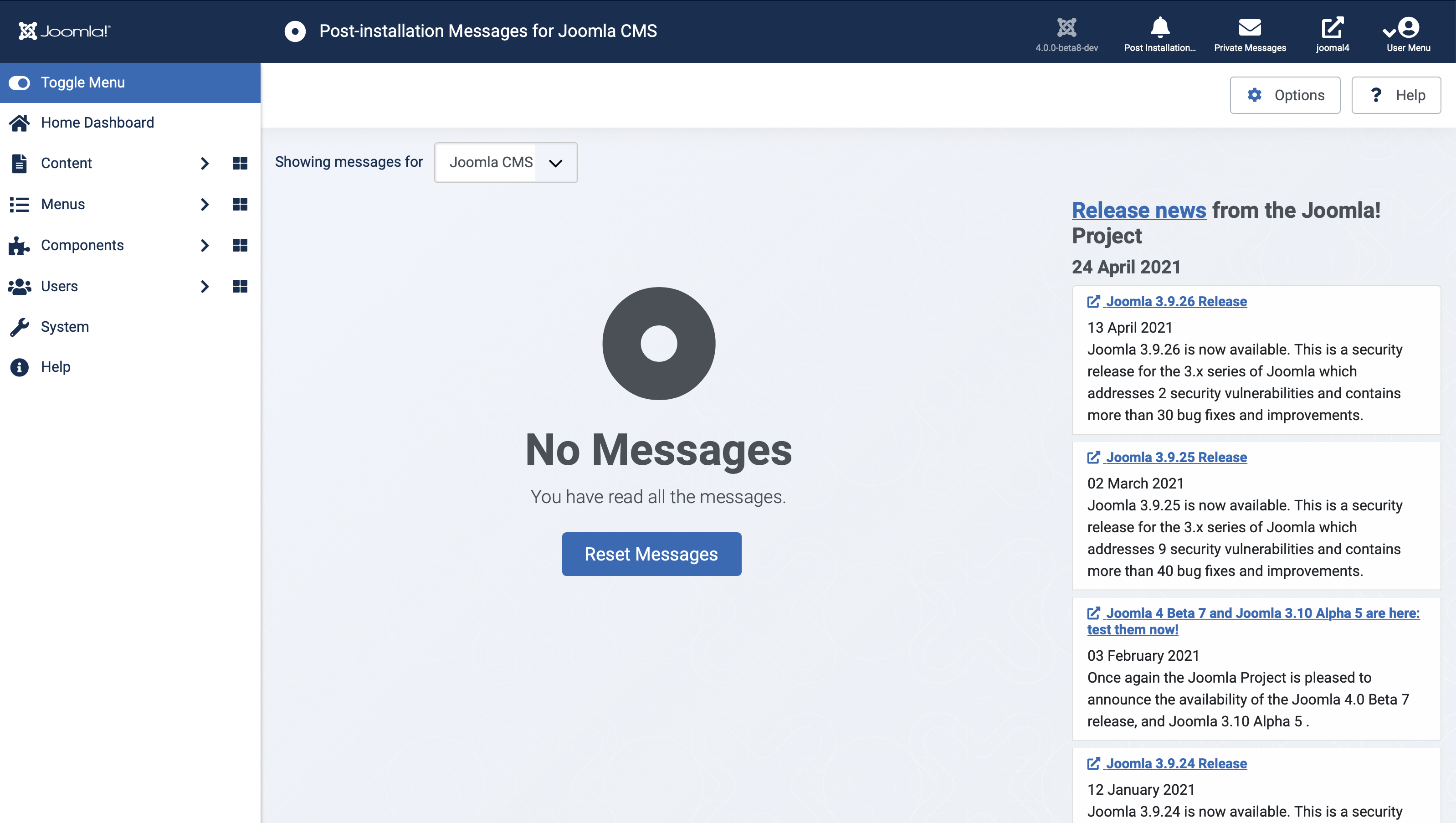Open the Users menu item
The image size is (1456, 823).
pos(59,287)
